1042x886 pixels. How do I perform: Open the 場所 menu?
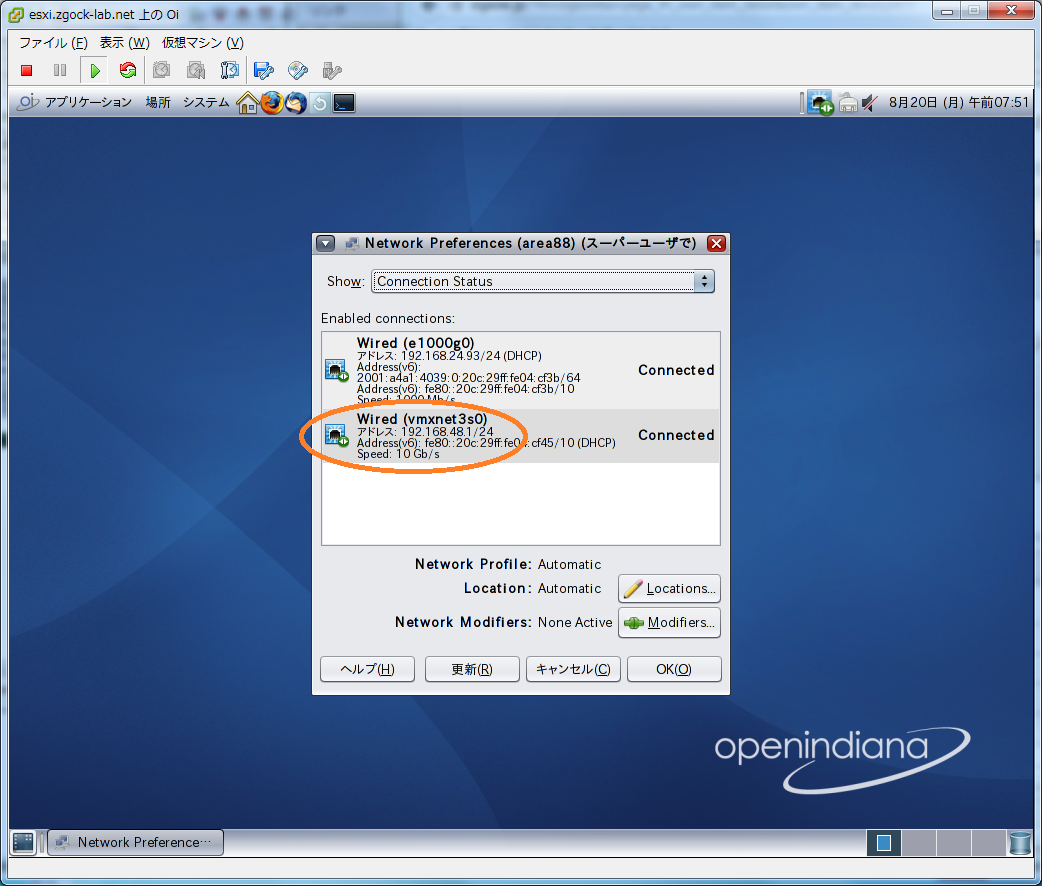tap(158, 102)
